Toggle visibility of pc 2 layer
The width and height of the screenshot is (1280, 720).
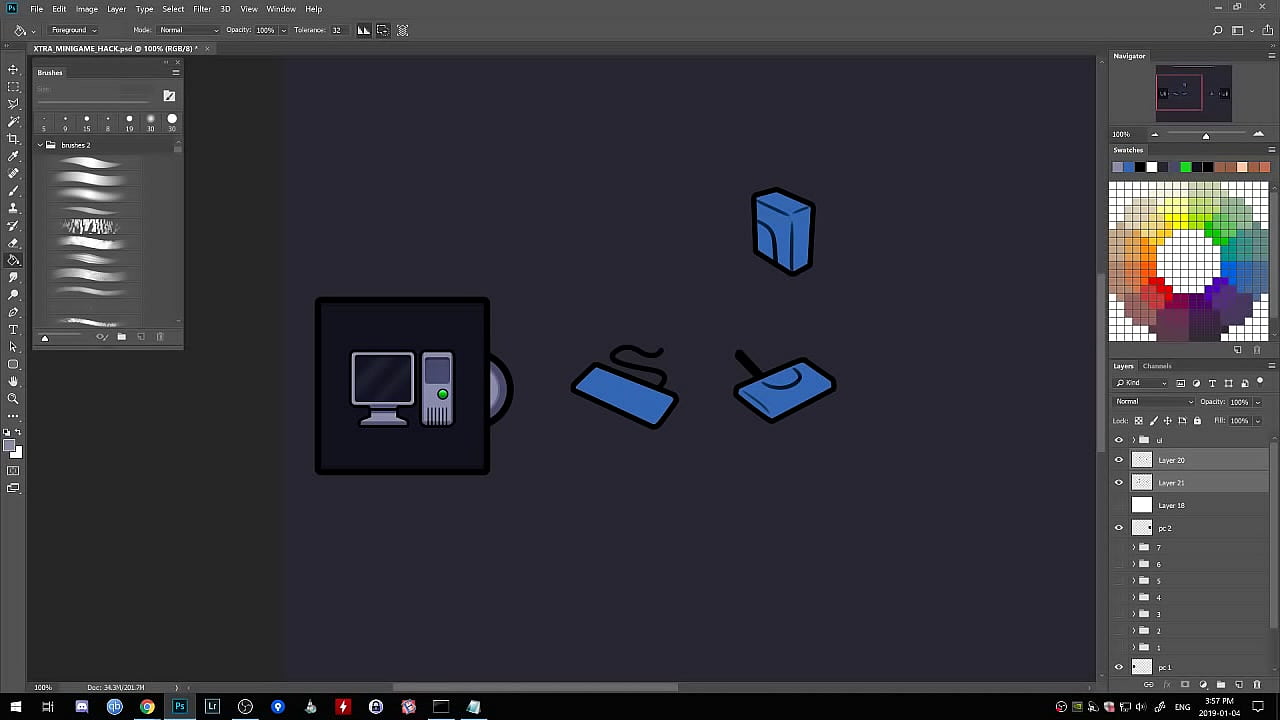click(1119, 528)
